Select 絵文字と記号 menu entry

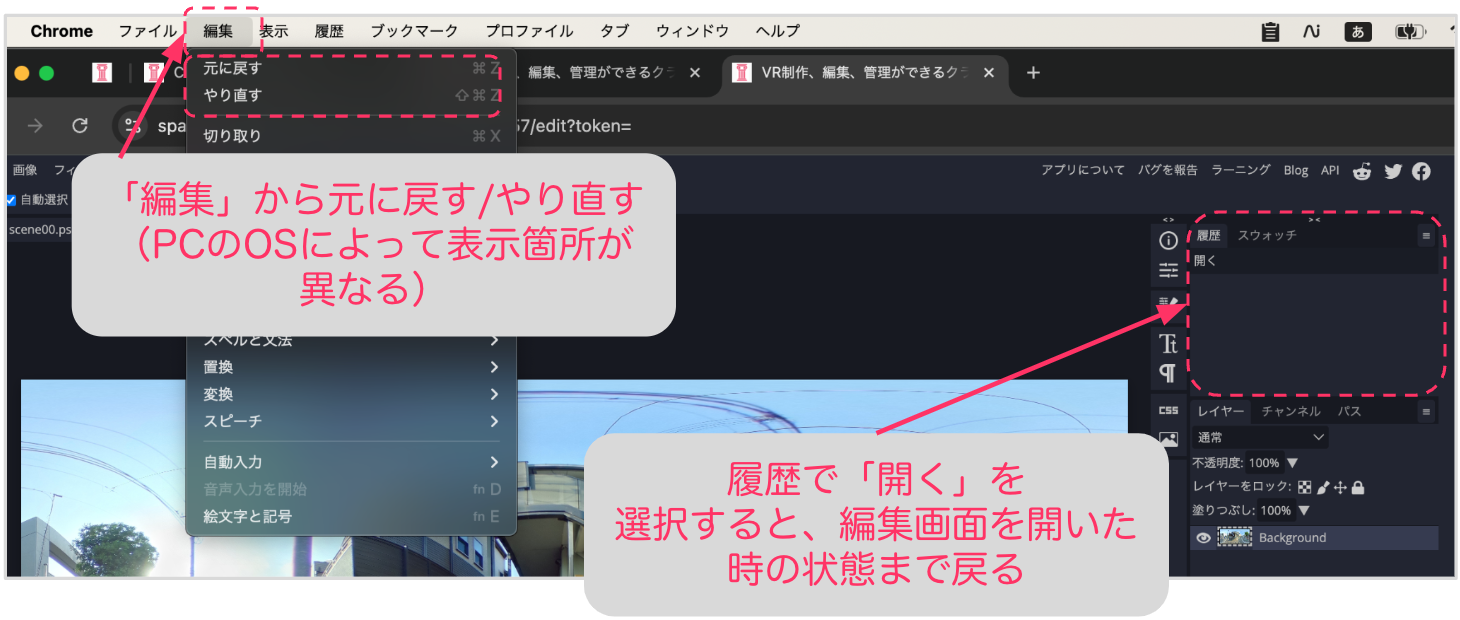coord(351,517)
